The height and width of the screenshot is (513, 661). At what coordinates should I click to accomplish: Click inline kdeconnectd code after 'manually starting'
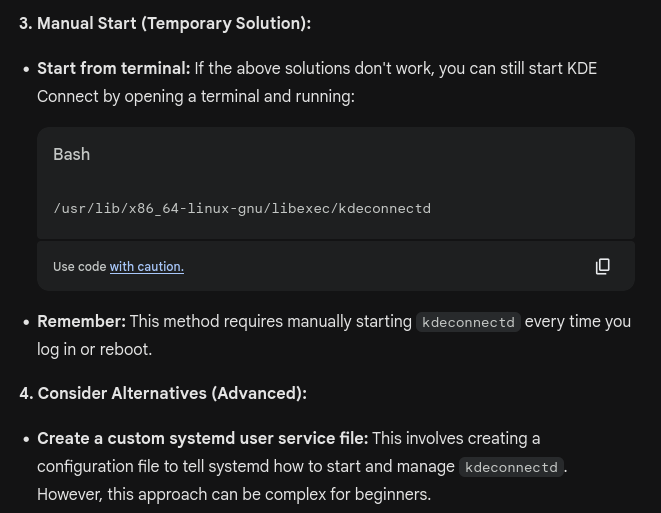(x=468, y=322)
